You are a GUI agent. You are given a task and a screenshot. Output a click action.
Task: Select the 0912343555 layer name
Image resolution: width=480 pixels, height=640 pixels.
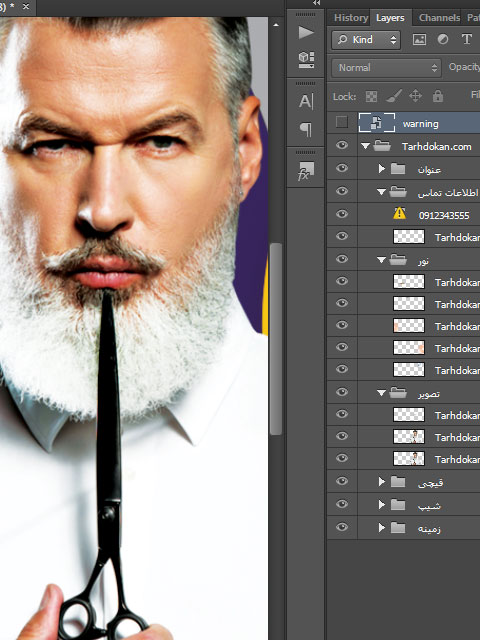pos(444,215)
